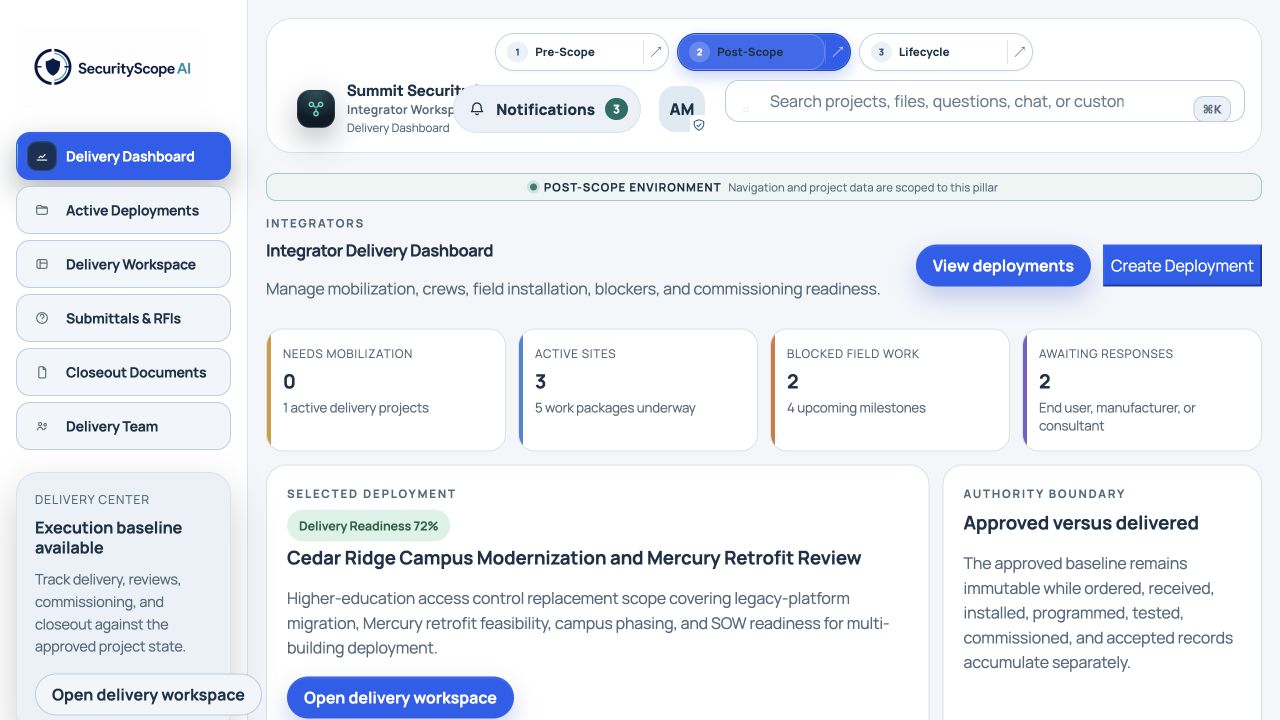
Task: Open Active Deployments in the sidebar
Action: coord(123,210)
